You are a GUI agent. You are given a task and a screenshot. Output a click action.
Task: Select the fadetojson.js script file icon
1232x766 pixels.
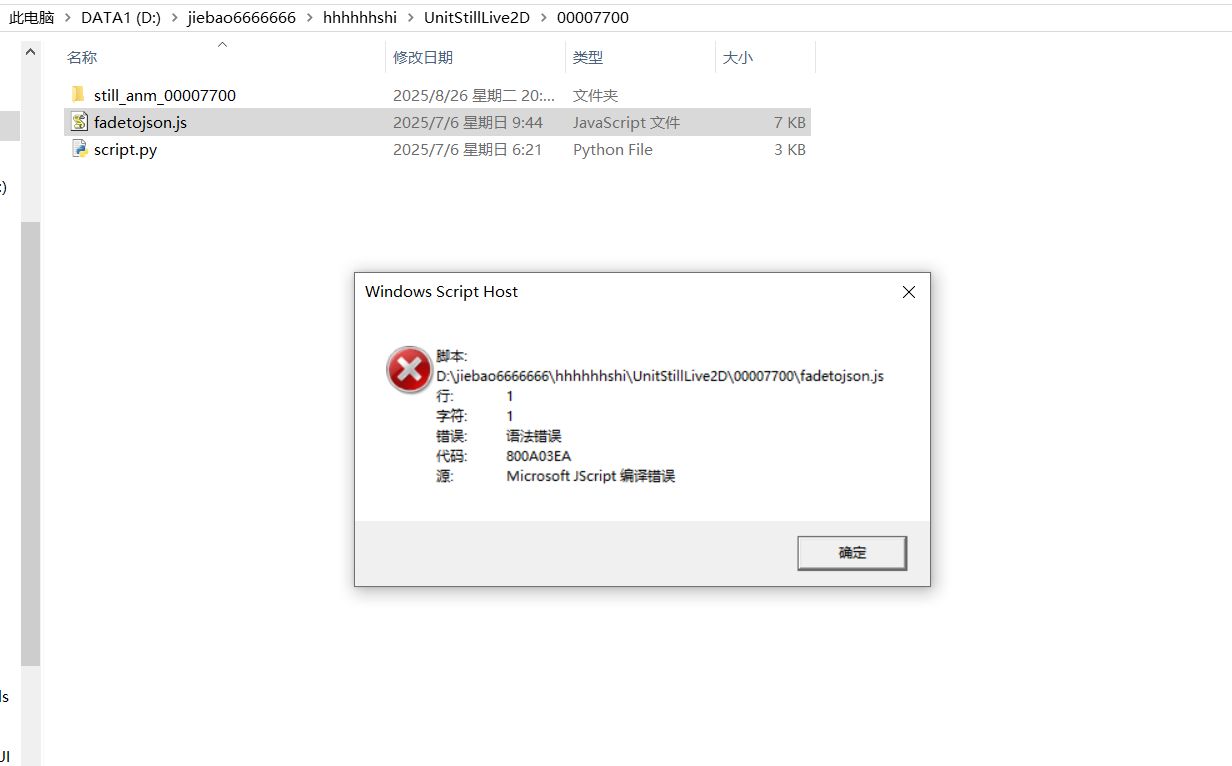pos(79,122)
